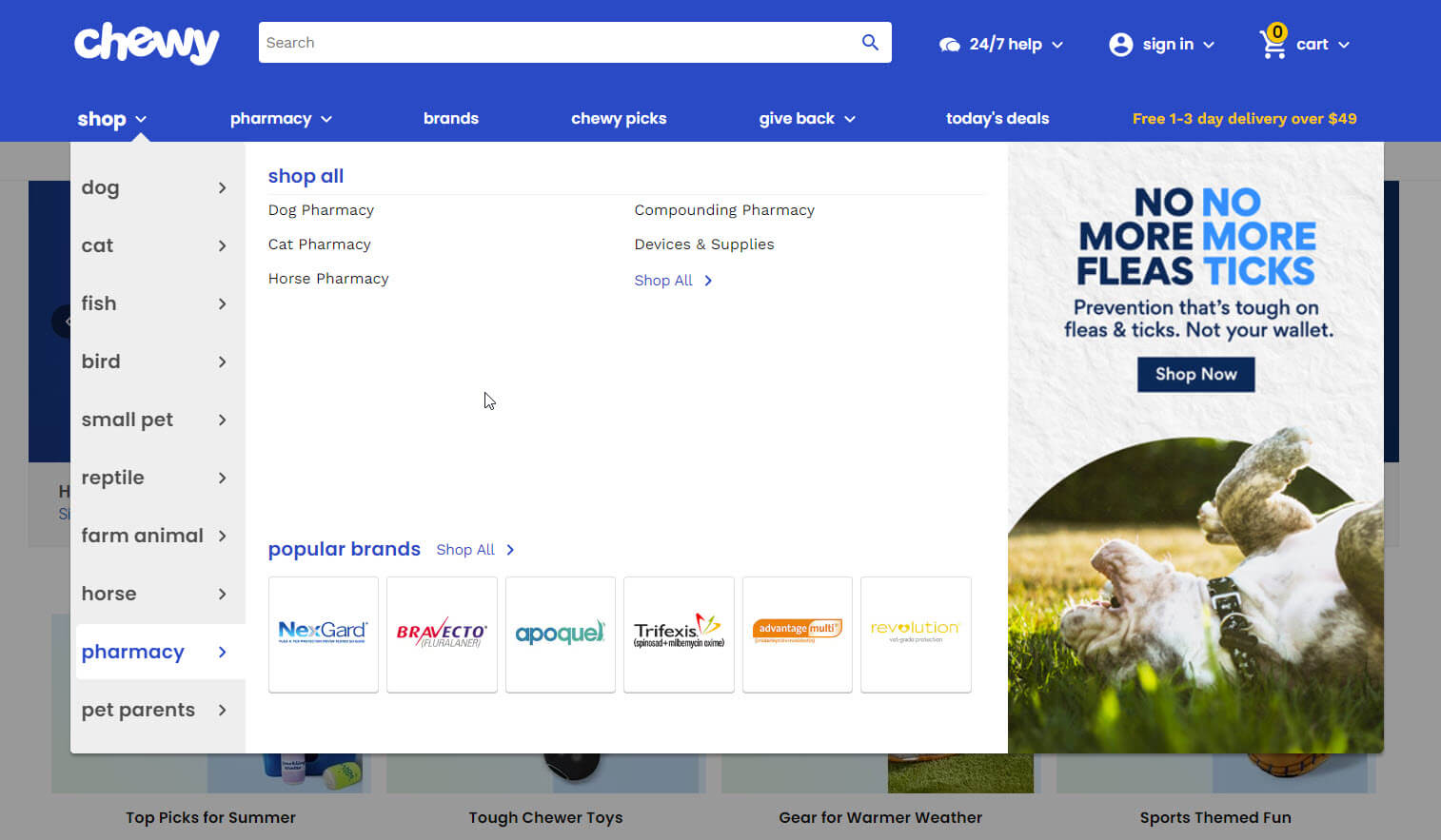This screenshot has height=840, width=1441.
Task: Click arrow next to pharmacy Shop All link
Action: coord(708,281)
